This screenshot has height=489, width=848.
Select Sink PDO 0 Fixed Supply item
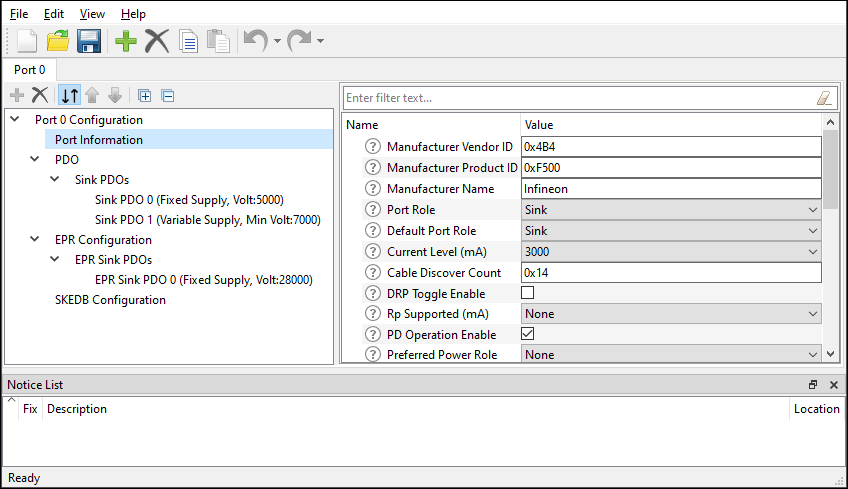click(189, 200)
